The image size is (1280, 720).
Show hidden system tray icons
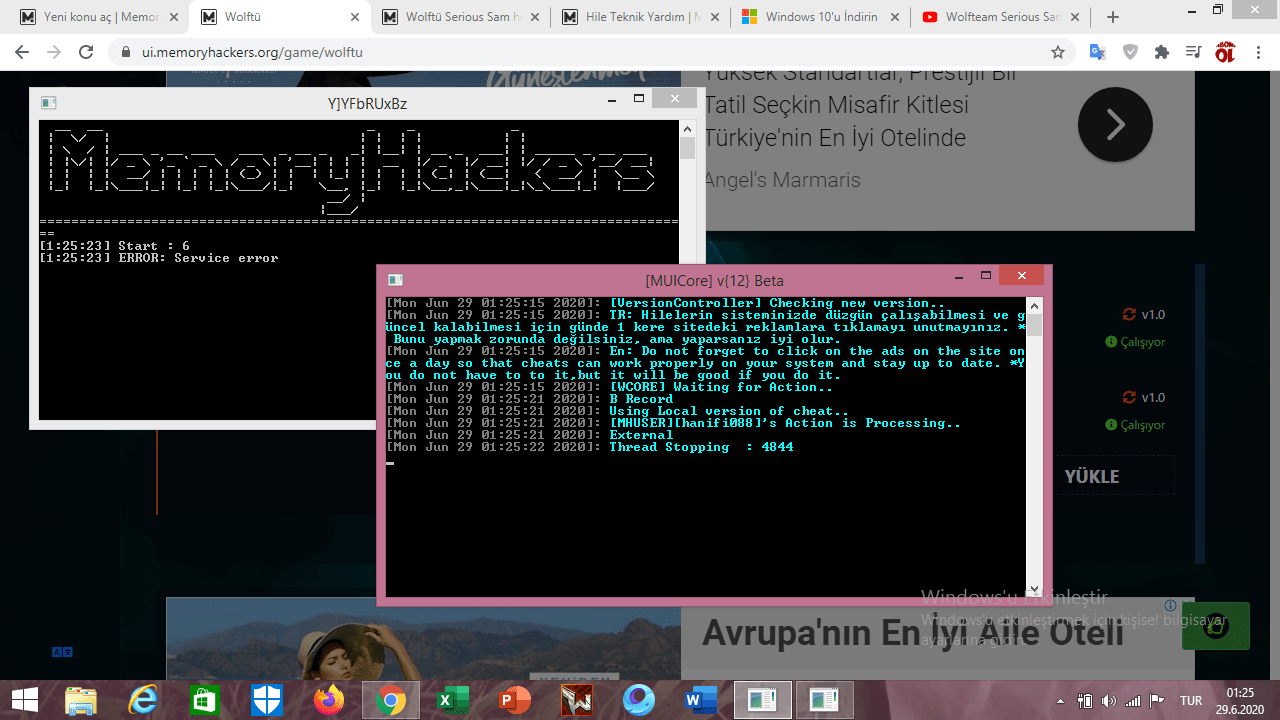(x=1062, y=700)
